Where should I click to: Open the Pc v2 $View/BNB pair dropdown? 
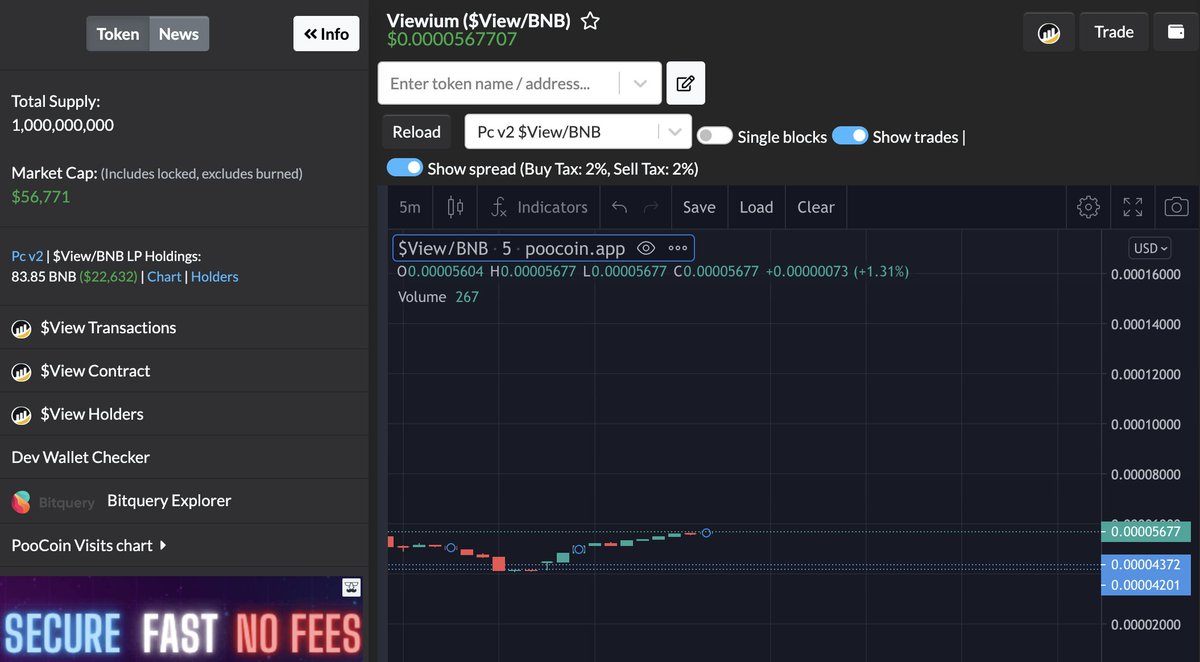point(578,131)
